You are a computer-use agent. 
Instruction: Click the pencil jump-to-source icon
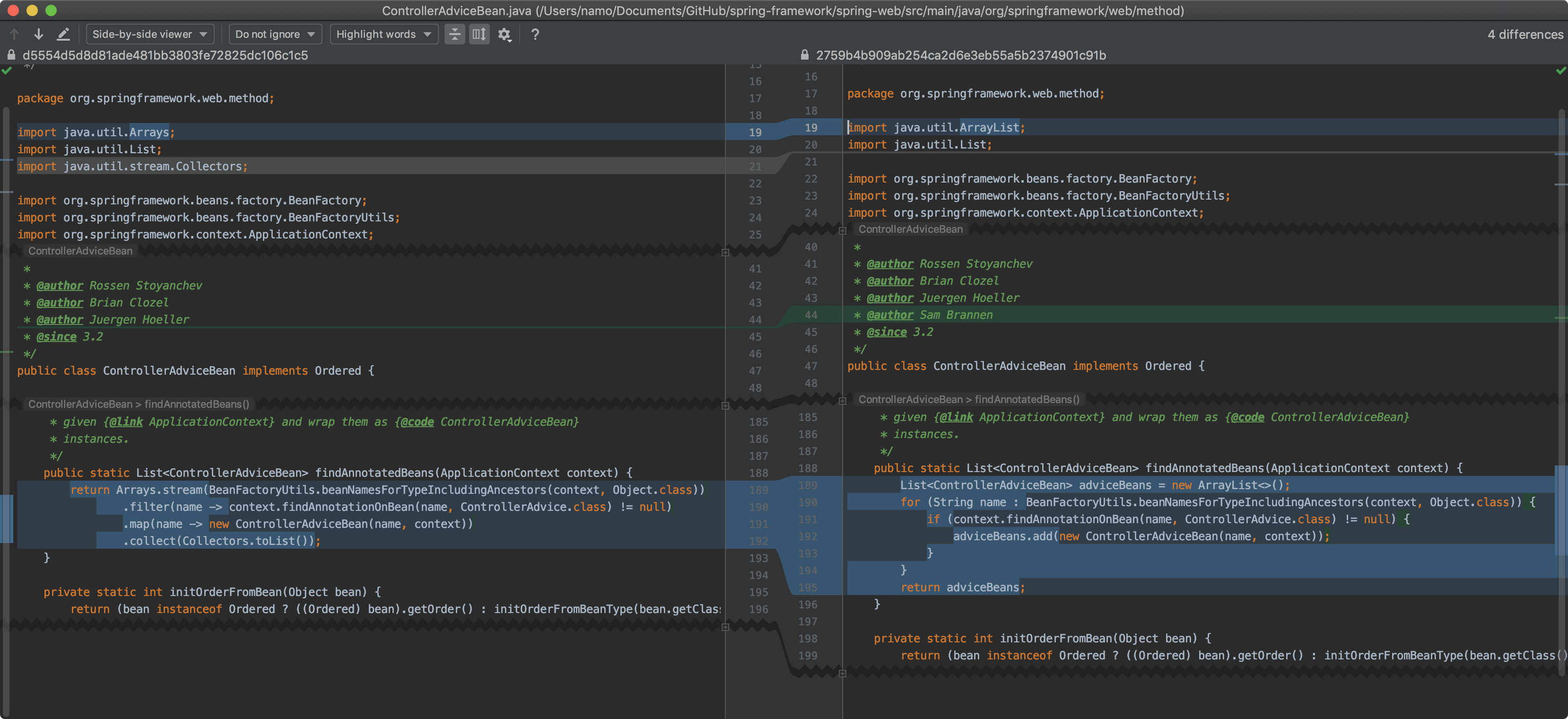pos(63,34)
